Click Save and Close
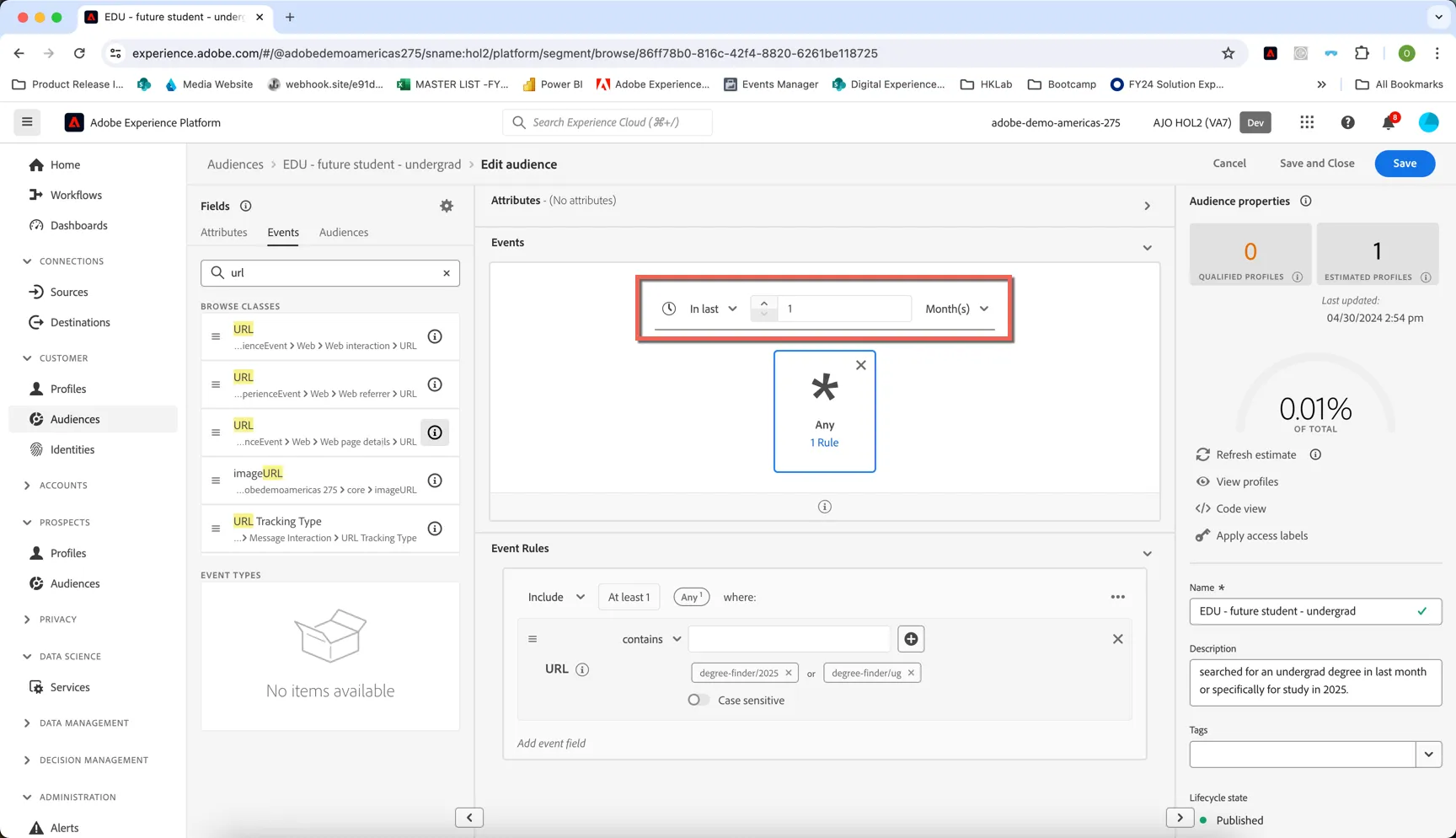This screenshot has height=838, width=1456. [x=1316, y=164]
